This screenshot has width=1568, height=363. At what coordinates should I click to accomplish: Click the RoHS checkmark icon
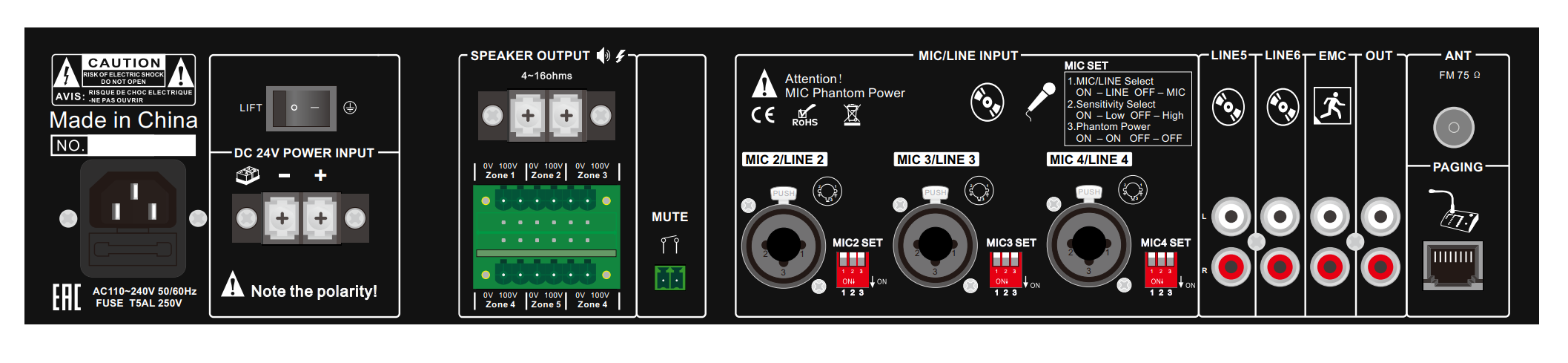click(x=804, y=115)
